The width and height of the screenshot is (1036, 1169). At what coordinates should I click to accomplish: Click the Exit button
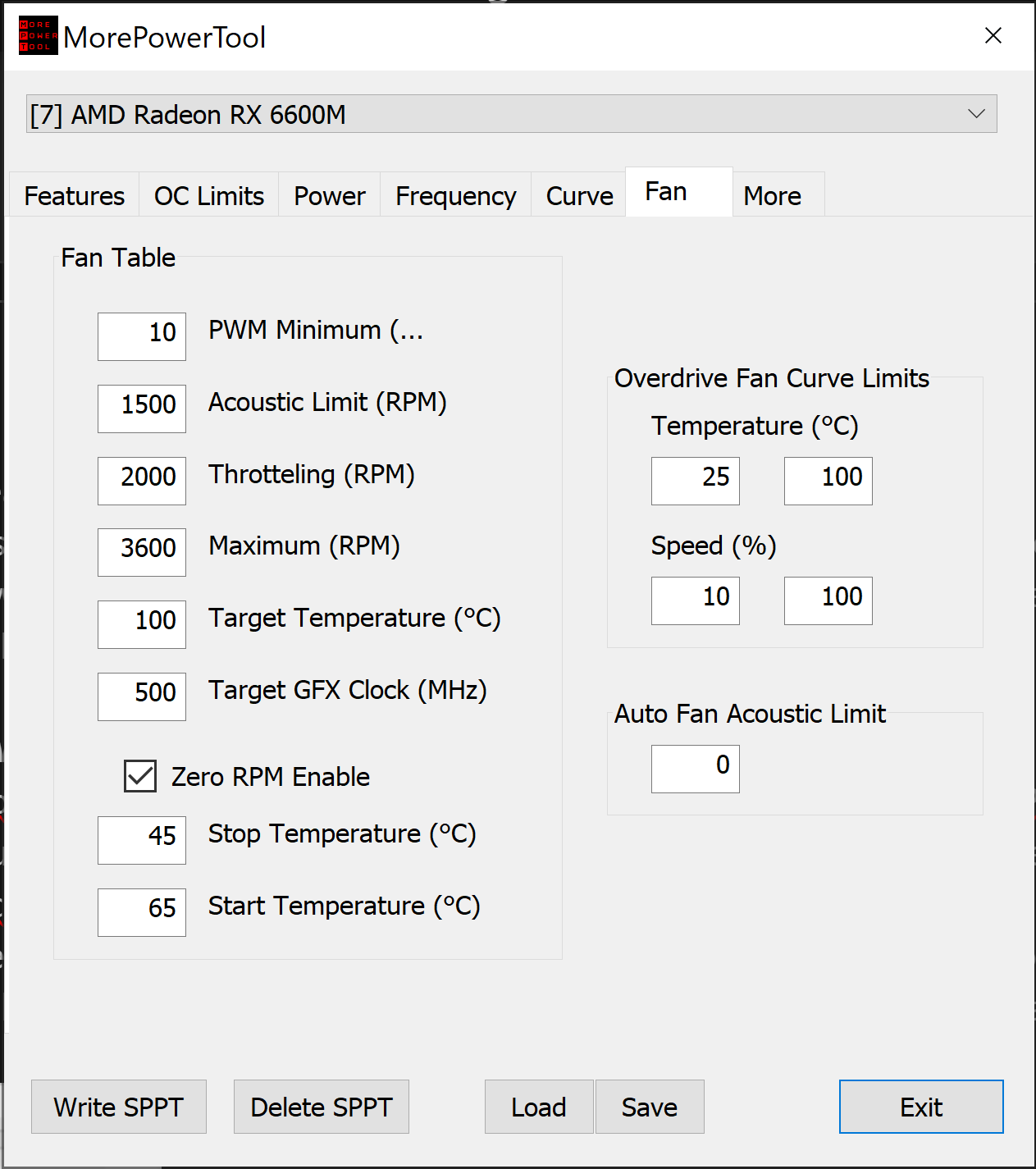point(921,1107)
